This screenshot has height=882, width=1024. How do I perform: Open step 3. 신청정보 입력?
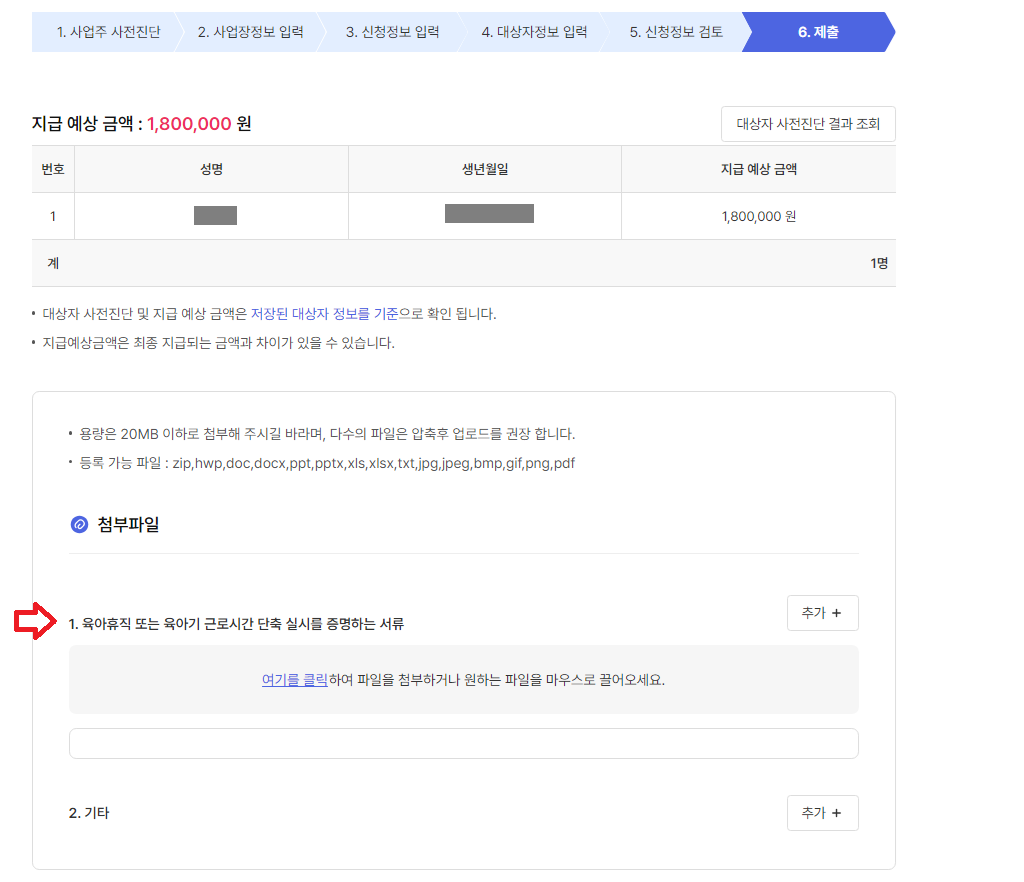(x=392, y=32)
